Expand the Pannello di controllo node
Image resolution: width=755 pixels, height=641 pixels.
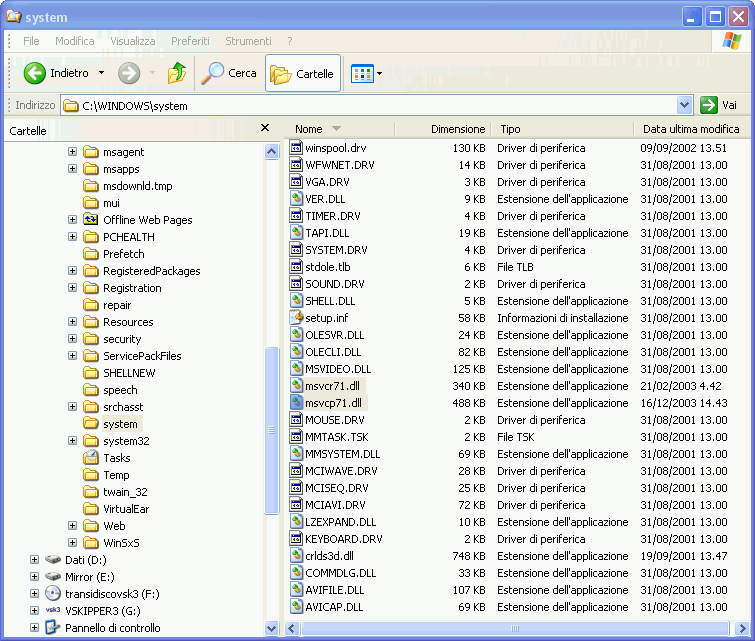pos(34,628)
